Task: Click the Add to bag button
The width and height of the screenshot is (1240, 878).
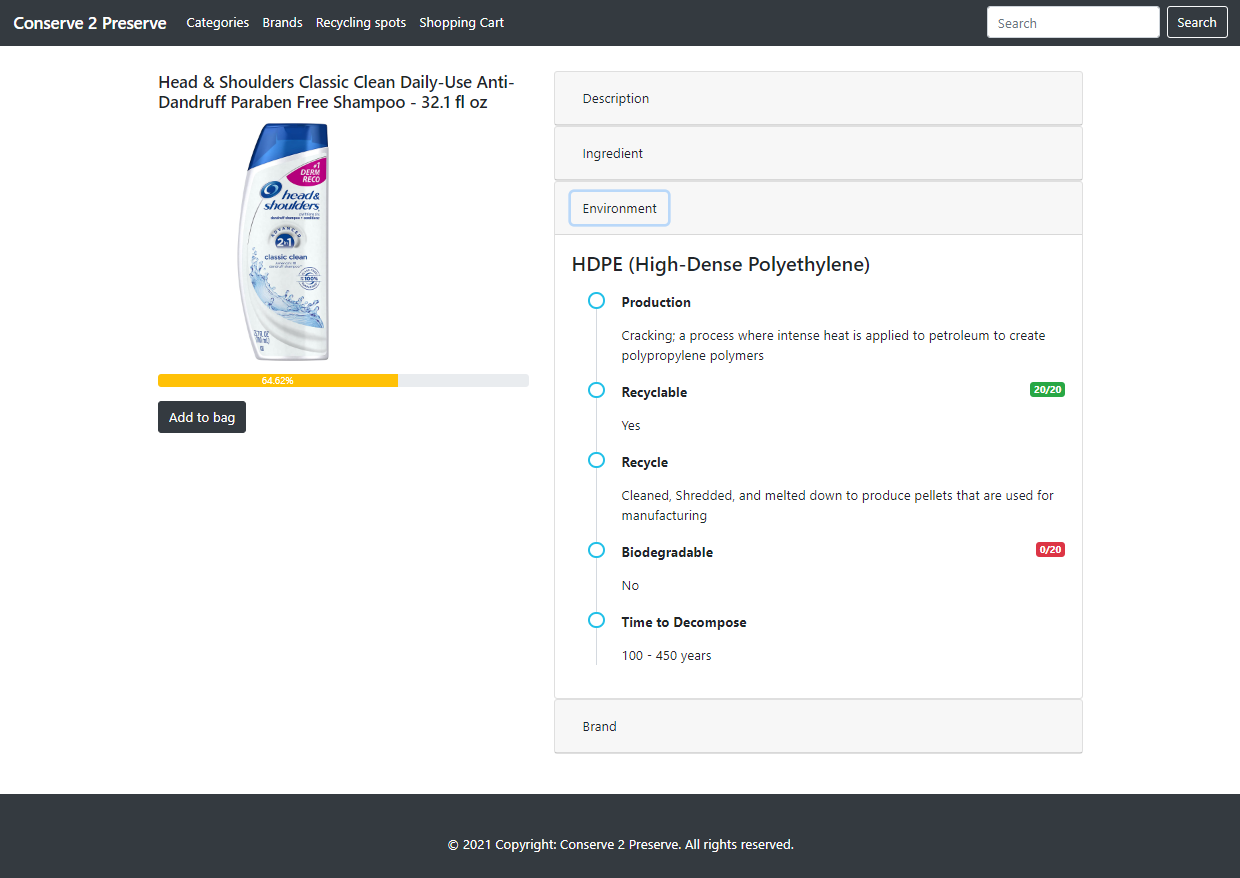Action: pos(202,417)
